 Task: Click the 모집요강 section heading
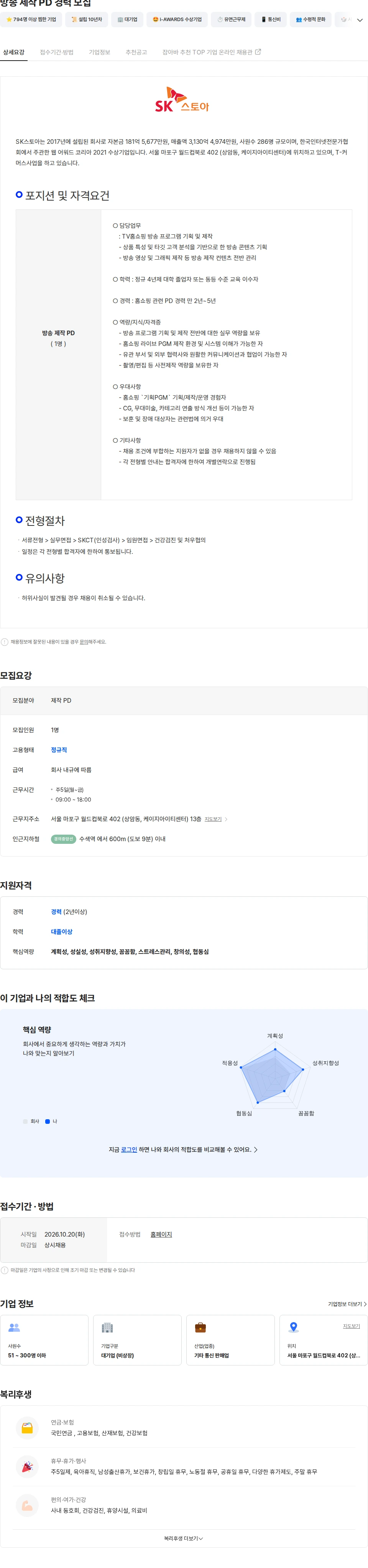[16, 676]
